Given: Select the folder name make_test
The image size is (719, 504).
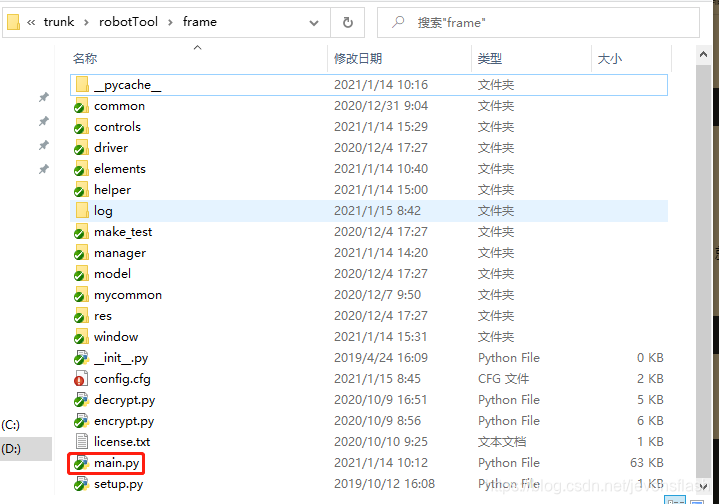Looking at the screenshot, I should 123,232.
